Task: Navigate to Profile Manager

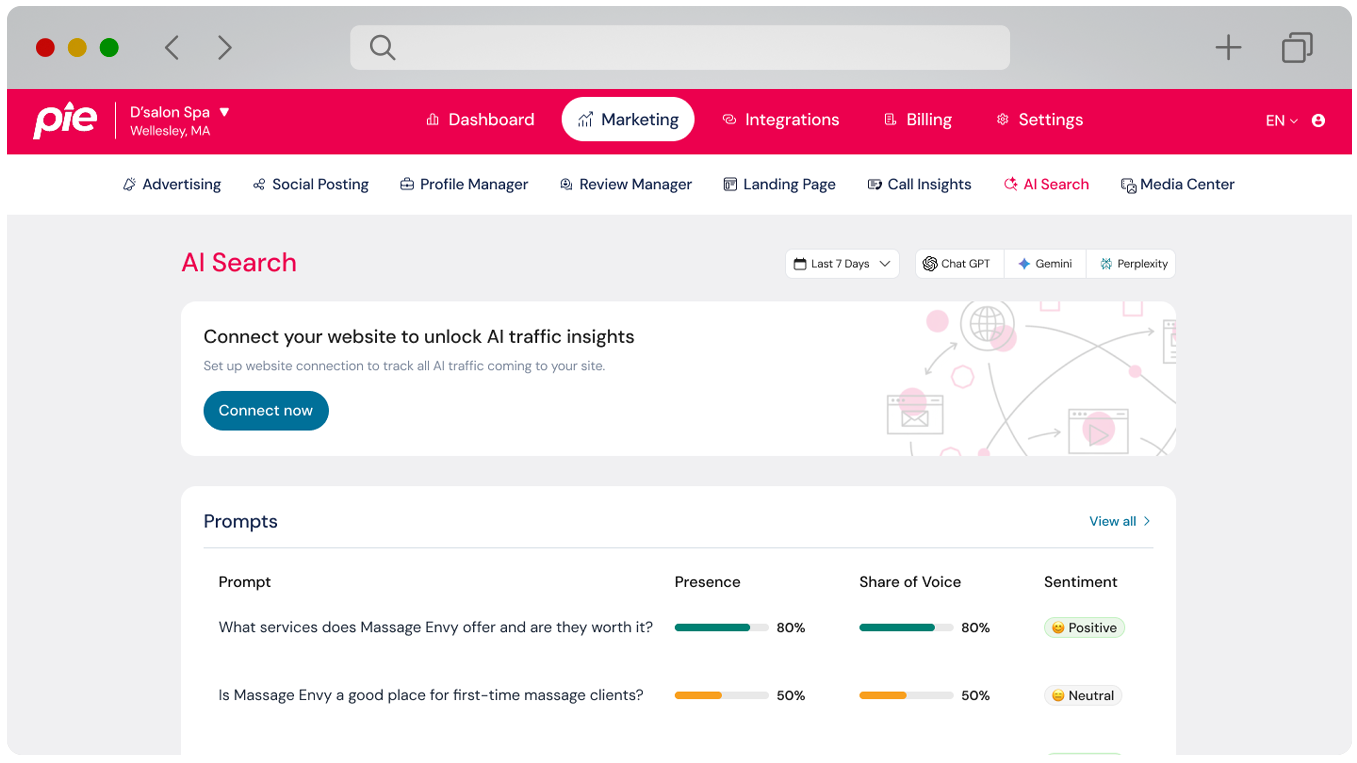Action: pyautogui.click(x=464, y=184)
